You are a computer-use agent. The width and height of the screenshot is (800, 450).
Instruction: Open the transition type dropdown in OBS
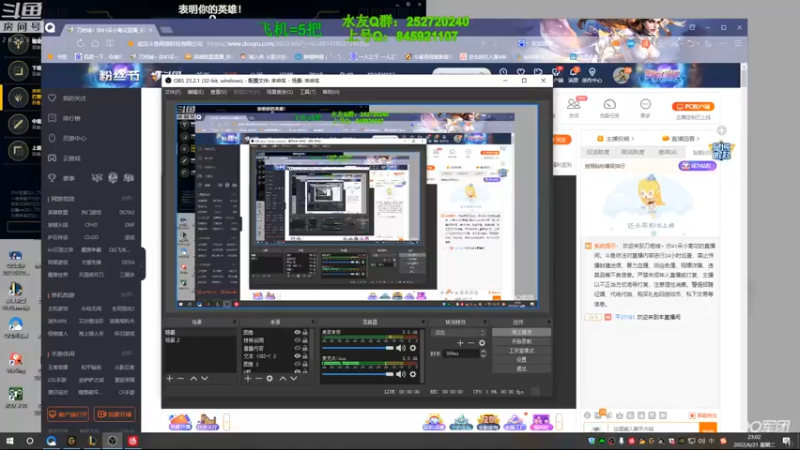458,333
